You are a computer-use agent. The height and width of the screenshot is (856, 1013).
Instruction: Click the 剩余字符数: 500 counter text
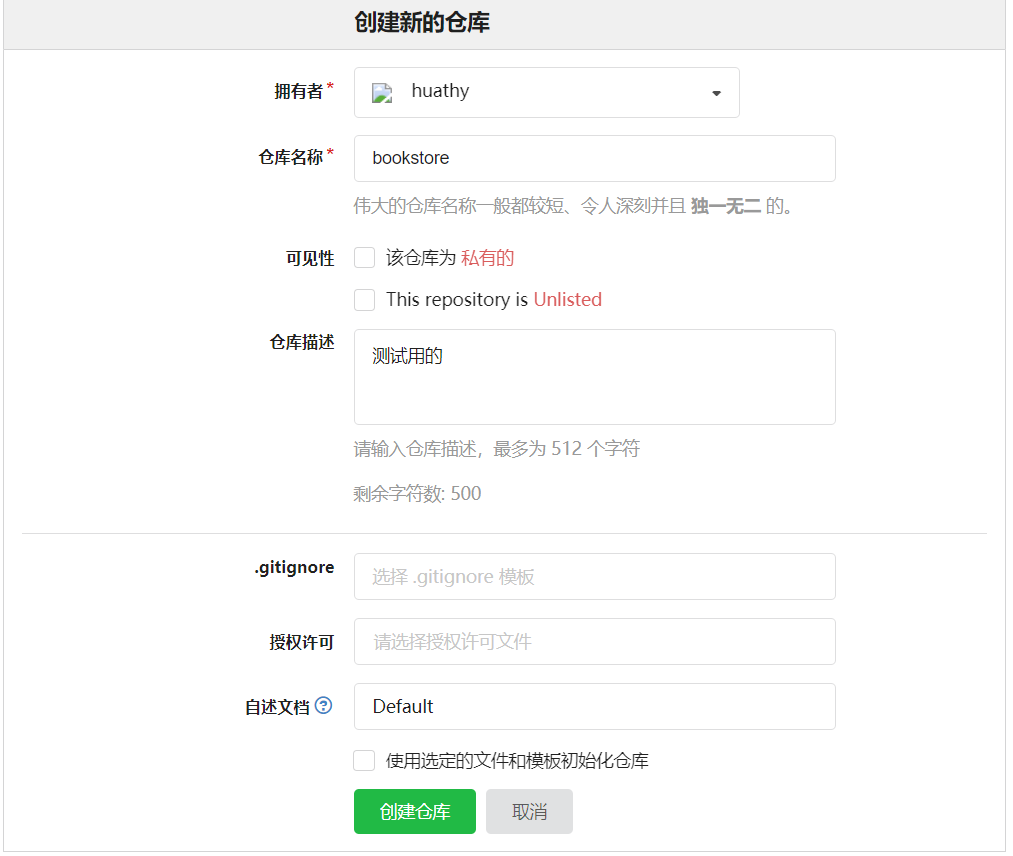click(x=417, y=494)
